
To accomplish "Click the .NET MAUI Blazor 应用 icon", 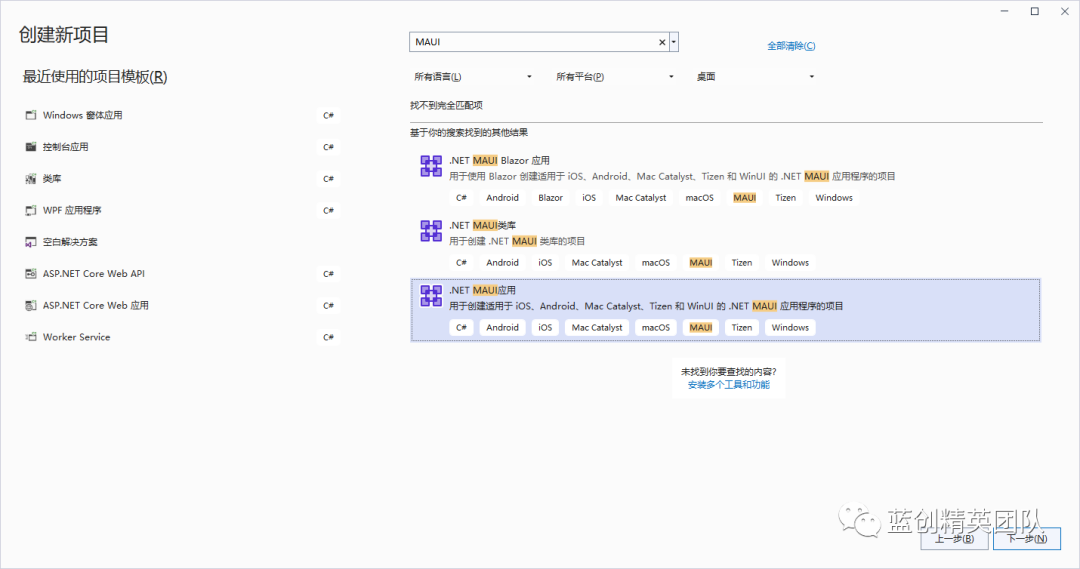I will [431, 166].
